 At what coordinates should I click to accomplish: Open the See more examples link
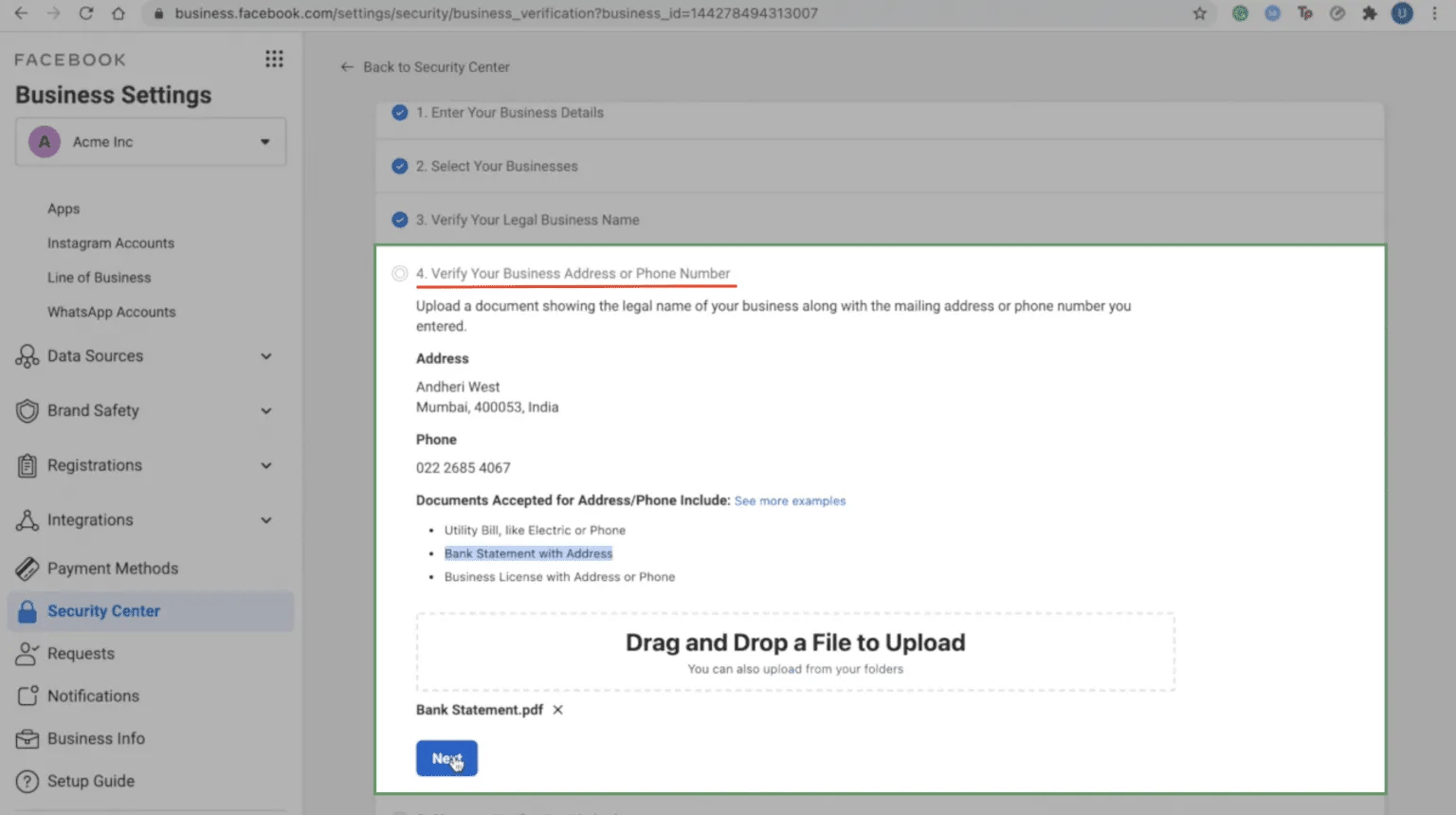[790, 501]
